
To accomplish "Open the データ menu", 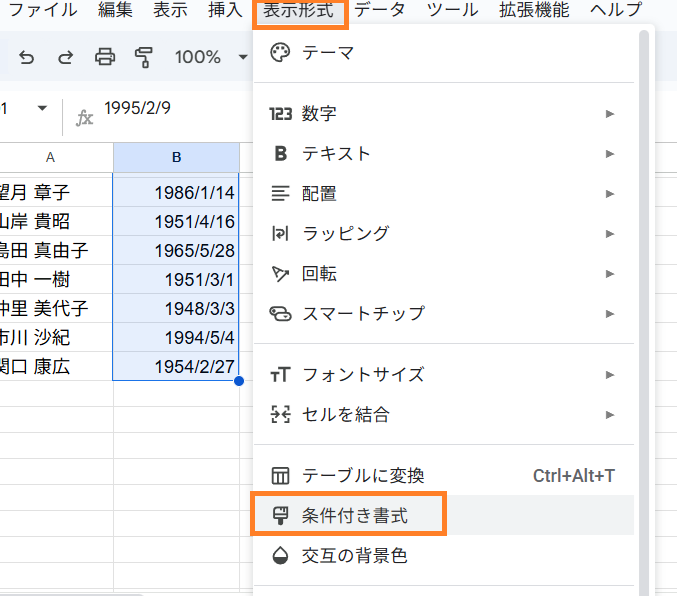I will click(x=380, y=11).
